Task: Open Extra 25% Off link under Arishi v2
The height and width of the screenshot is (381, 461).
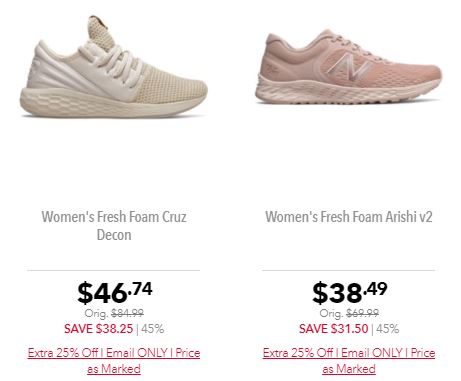Action: tap(349, 361)
